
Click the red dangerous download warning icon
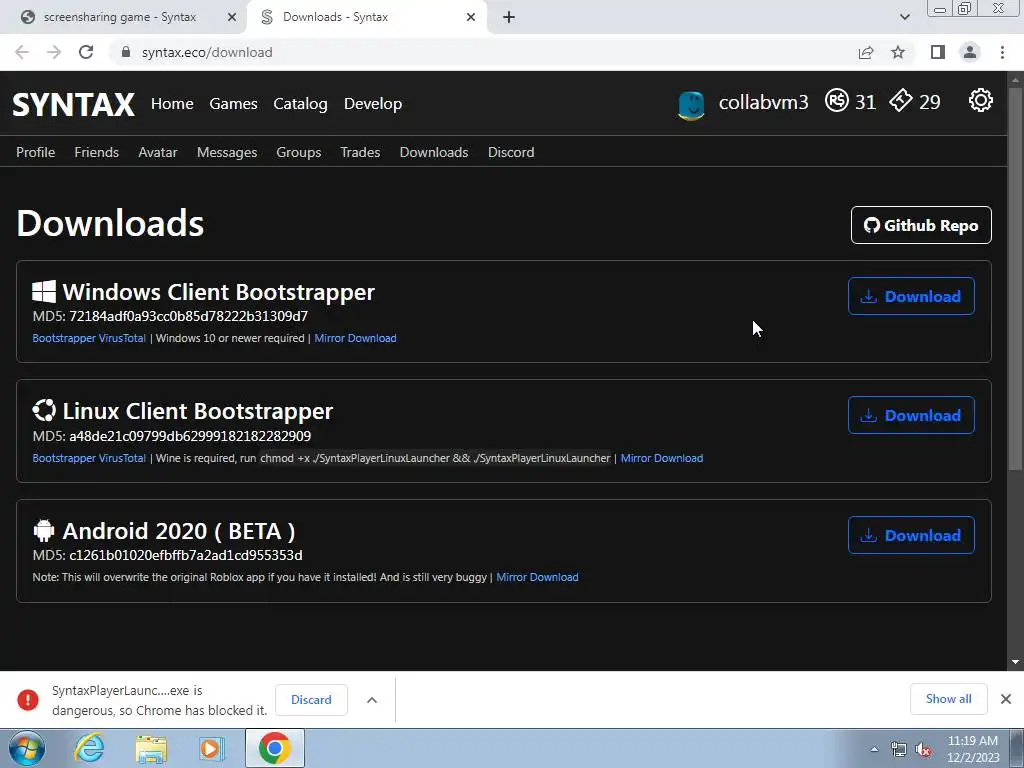(28, 699)
